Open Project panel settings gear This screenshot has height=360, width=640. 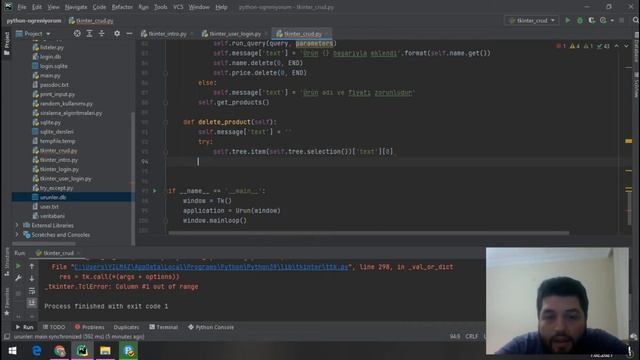click(117, 33)
